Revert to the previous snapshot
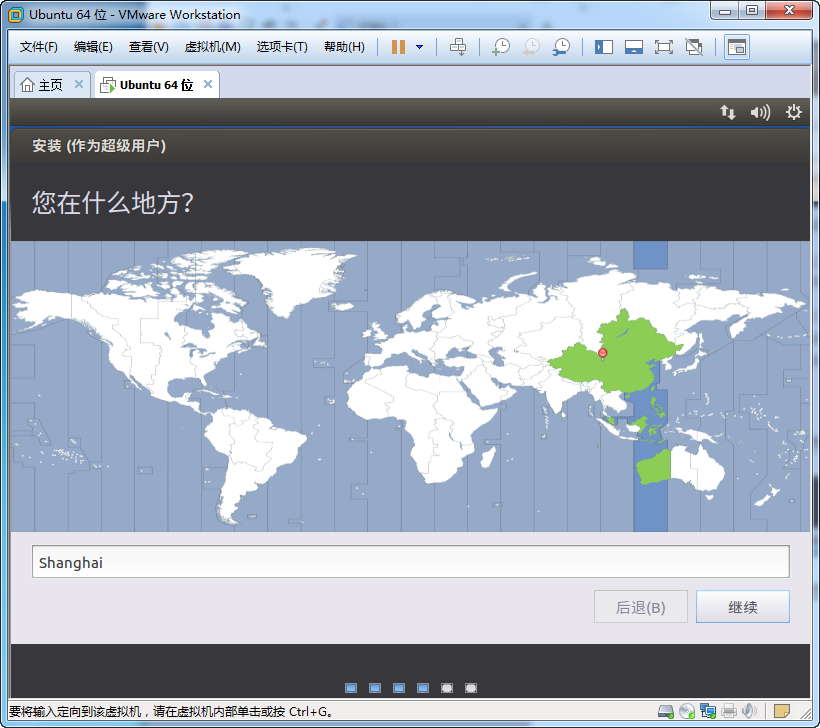820x728 pixels. 531,47
